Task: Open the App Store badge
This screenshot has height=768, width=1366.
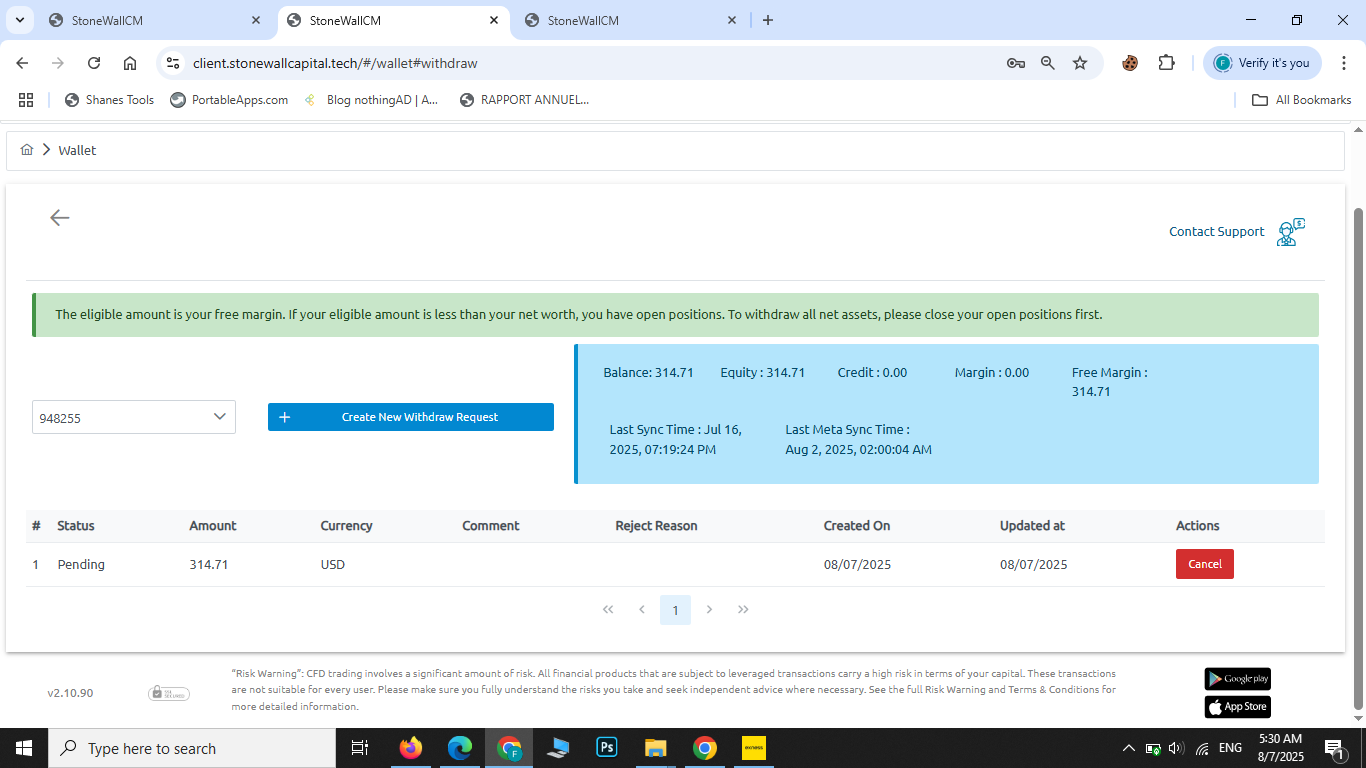Action: 1237,707
